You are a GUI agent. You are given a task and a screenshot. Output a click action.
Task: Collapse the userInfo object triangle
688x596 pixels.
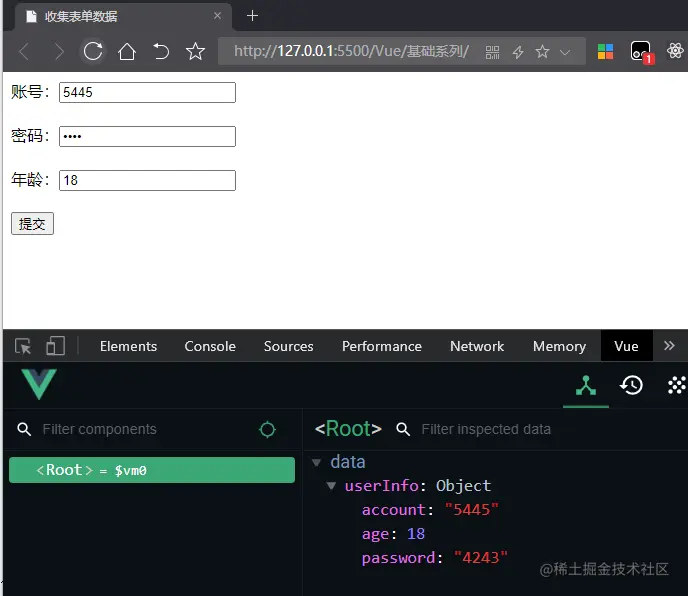pyautogui.click(x=331, y=485)
